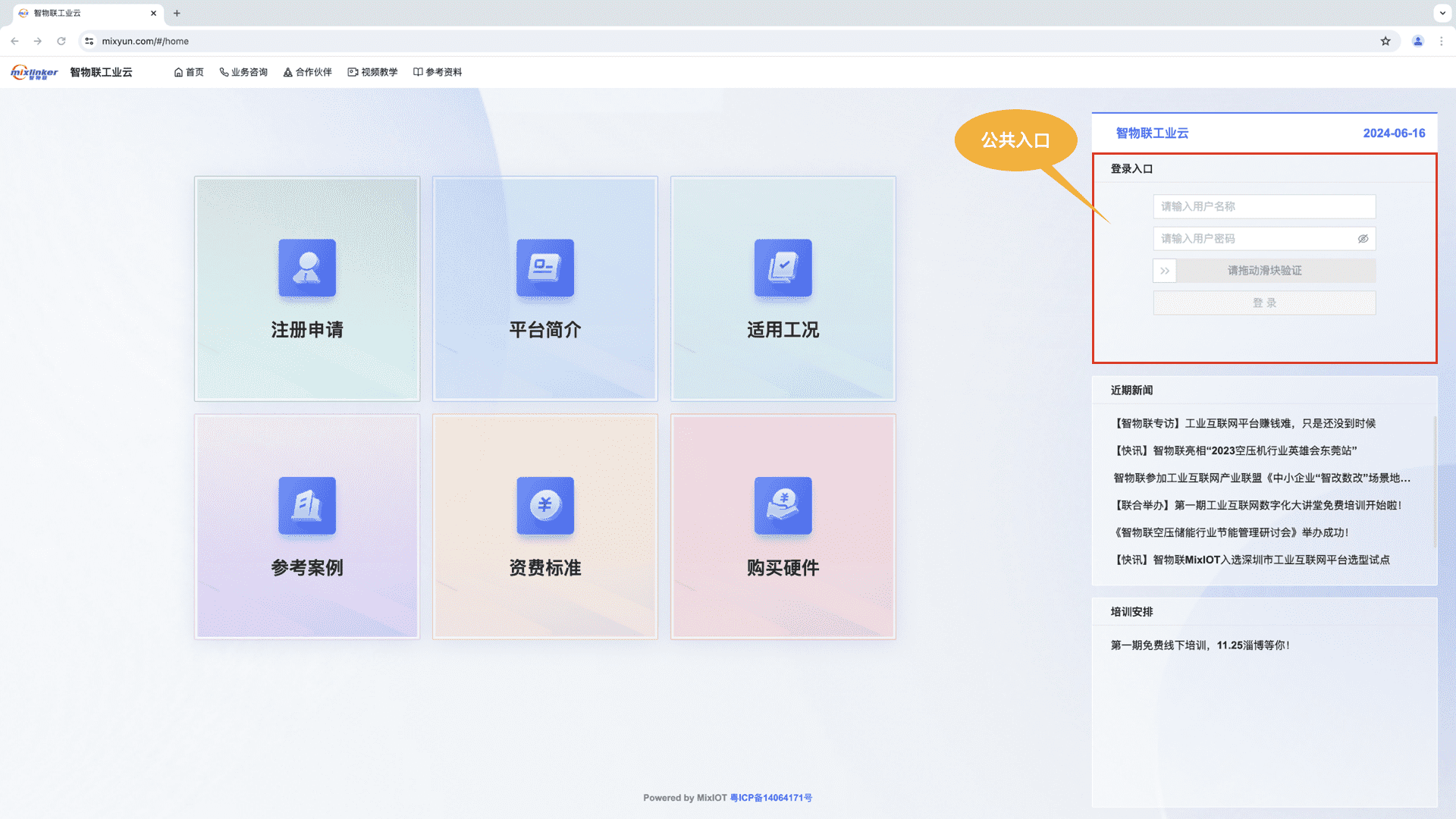The image size is (1456, 819).
Task: Open the 购买硬件 hand-coin icon
Action: (x=783, y=506)
